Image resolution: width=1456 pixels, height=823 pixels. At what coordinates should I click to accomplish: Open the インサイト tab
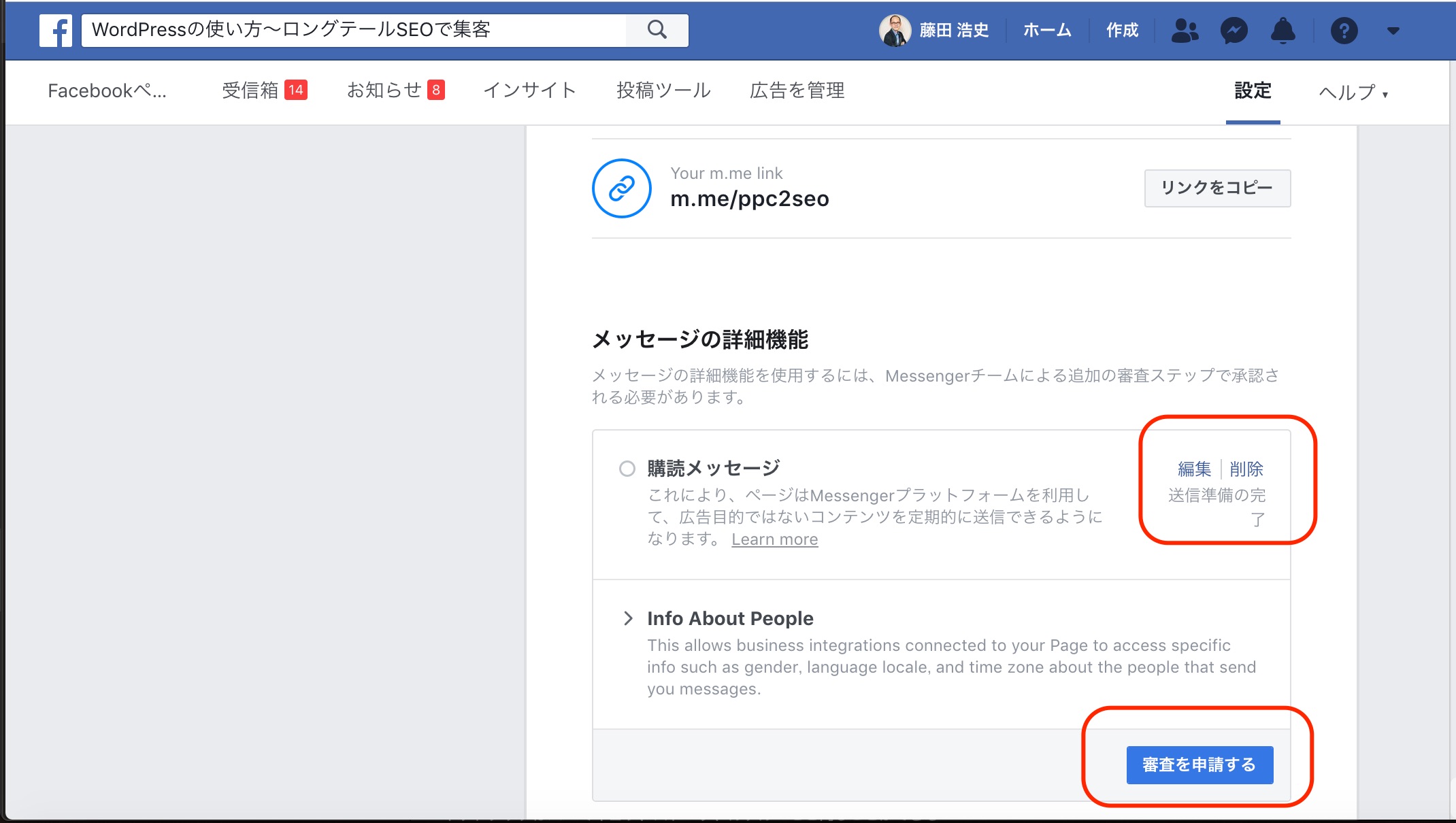click(x=529, y=90)
